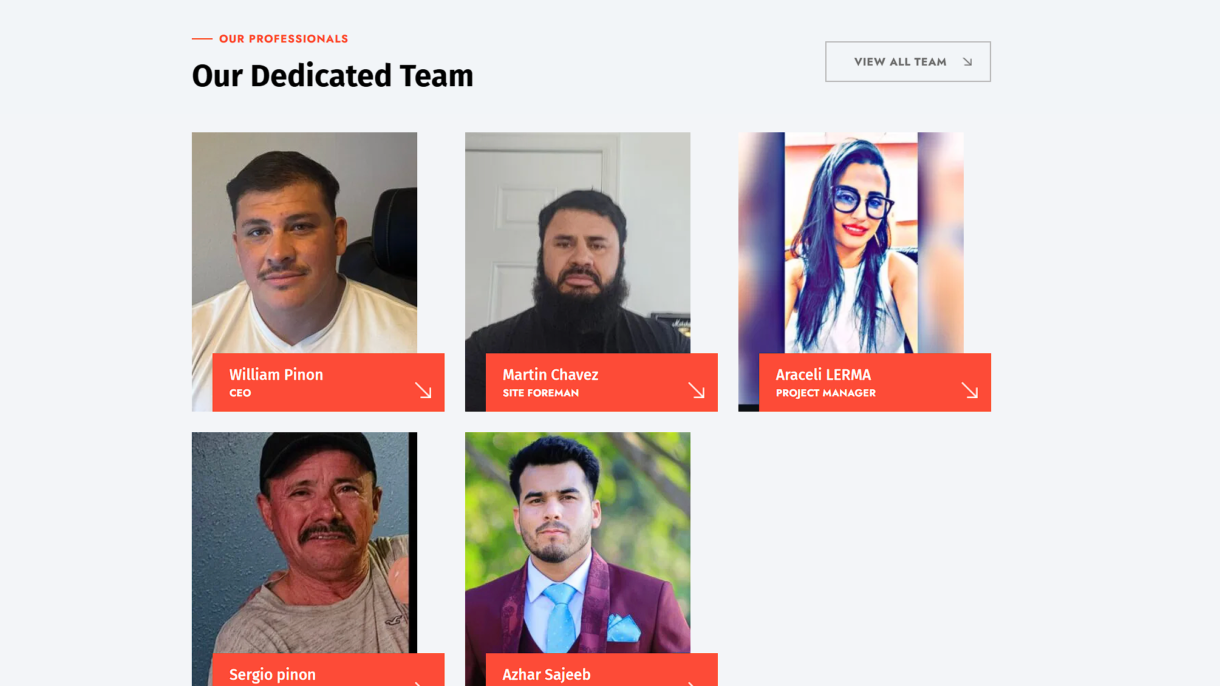Click Araceli LERMA's profile photo

[x=851, y=243]
